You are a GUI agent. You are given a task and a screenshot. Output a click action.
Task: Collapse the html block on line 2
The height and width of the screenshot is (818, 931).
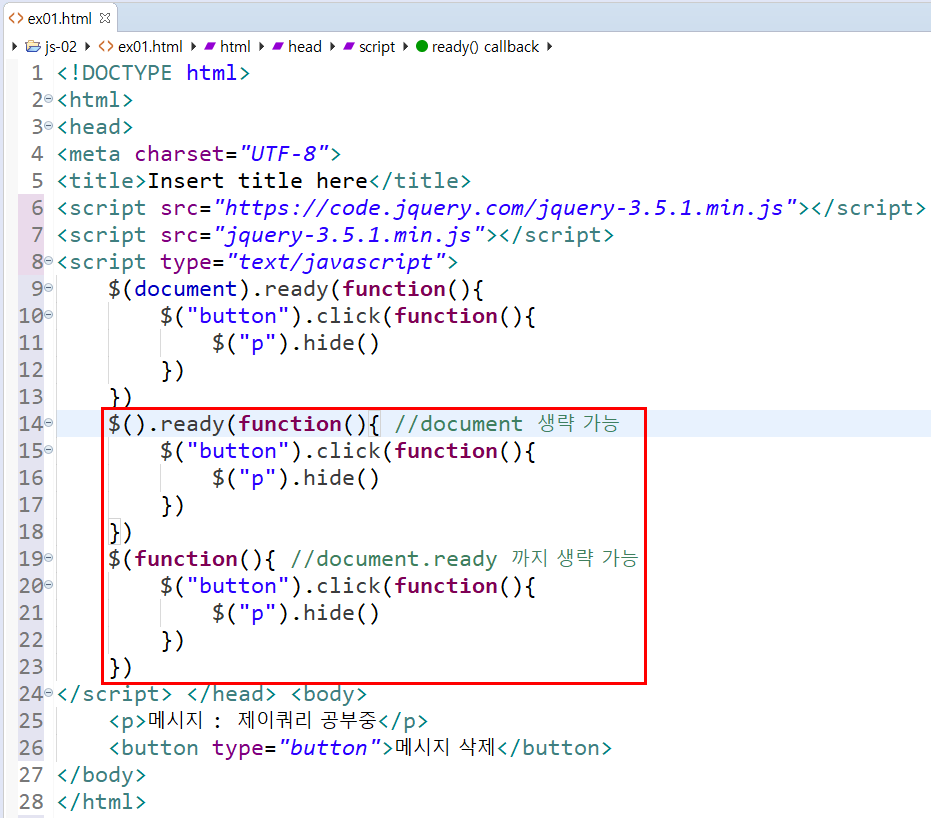pos(49,99)
